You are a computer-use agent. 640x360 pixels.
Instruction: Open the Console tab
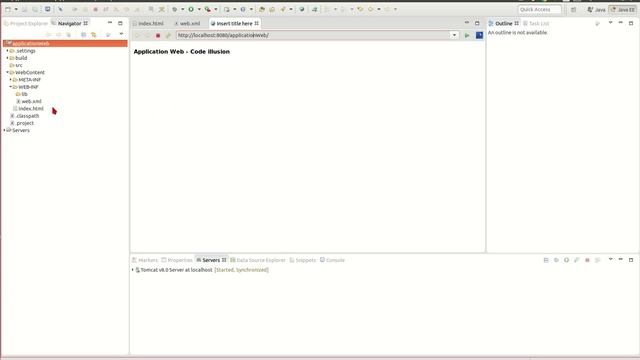332,260
